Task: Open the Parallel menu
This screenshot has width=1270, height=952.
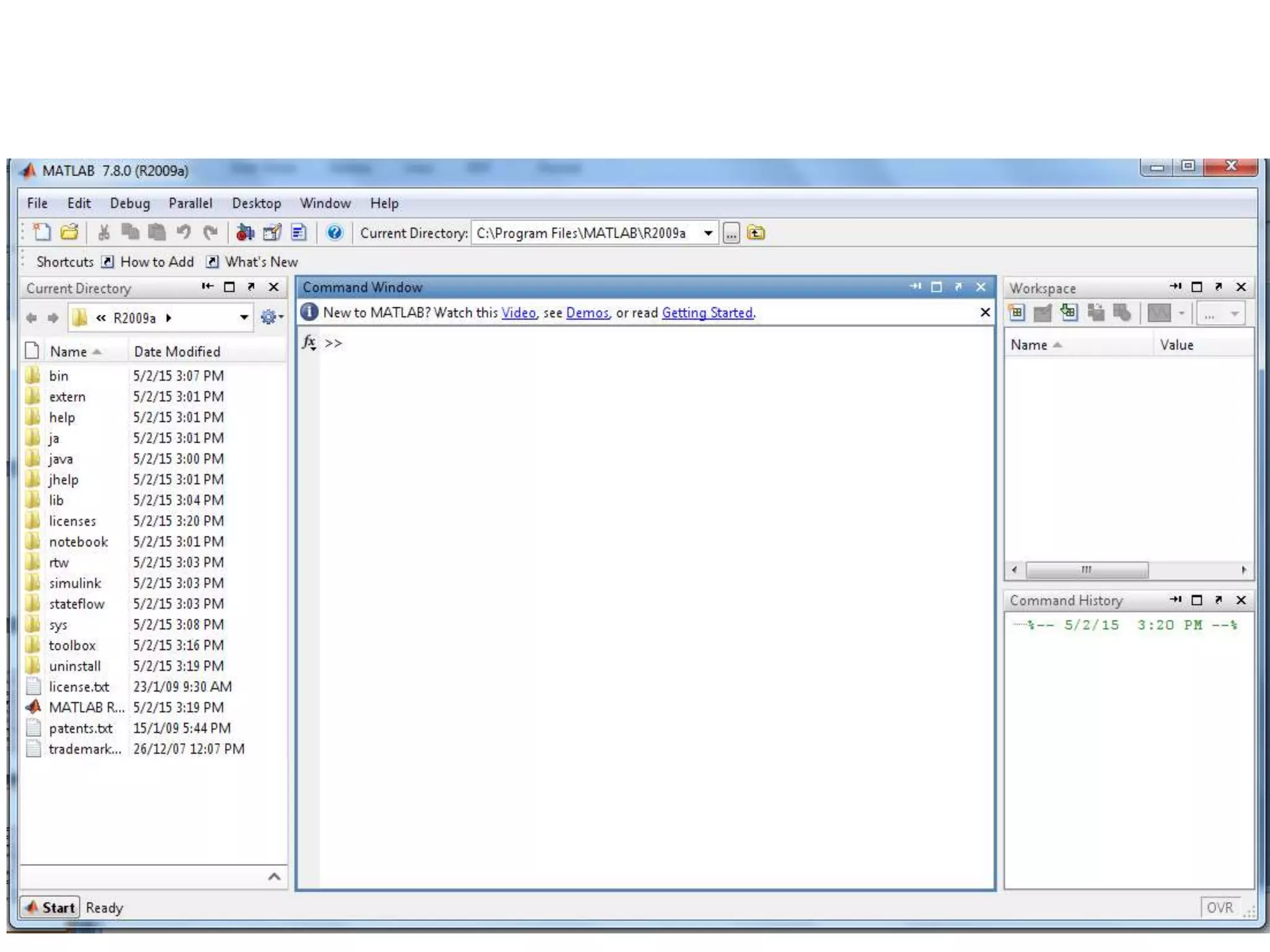Action: click(x=190, y=203)
